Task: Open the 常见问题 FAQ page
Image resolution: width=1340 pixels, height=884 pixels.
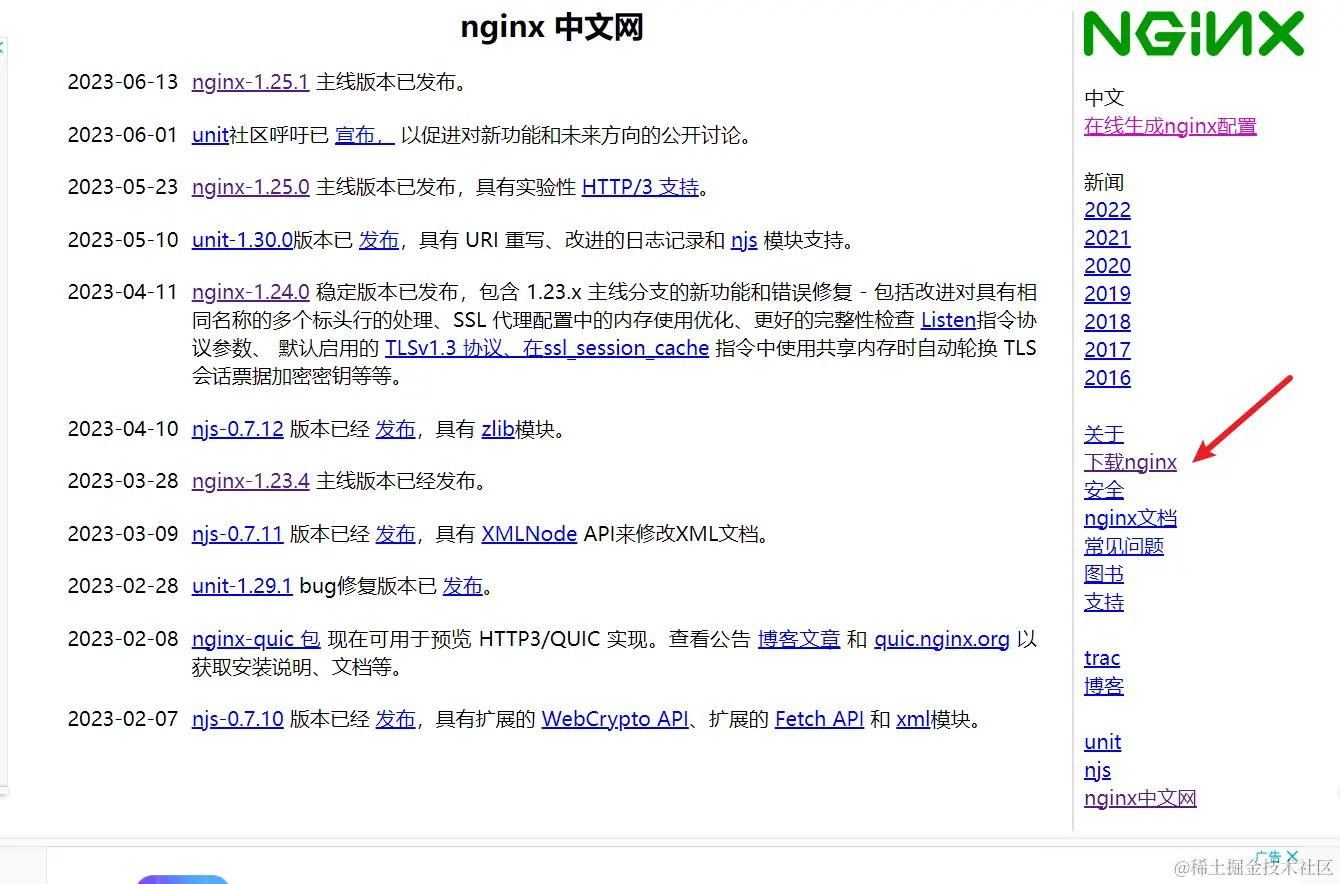Action: pyautogui.click(x=1124, y=546)
